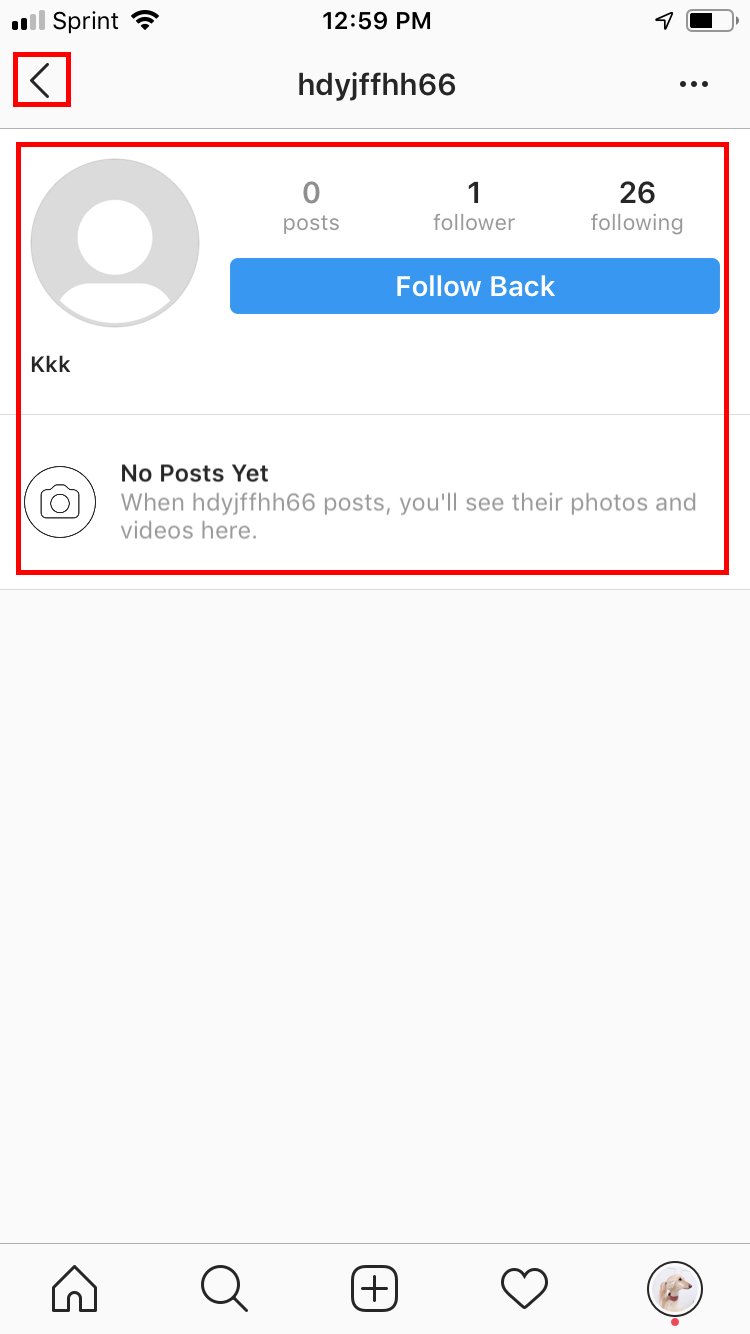This screenshot has height=1334, width=750.
Task: Open Activity via the heart icon
Action: point(524,1288)
